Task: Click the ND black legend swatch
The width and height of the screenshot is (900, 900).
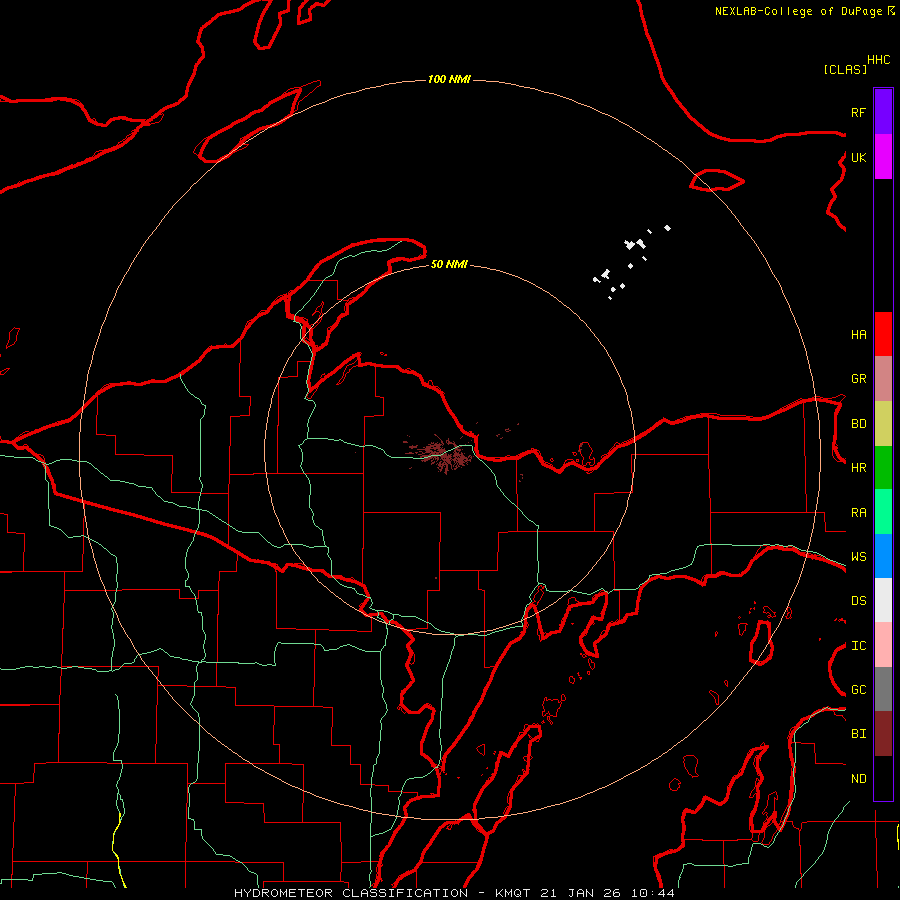Action: coord(883,778)
